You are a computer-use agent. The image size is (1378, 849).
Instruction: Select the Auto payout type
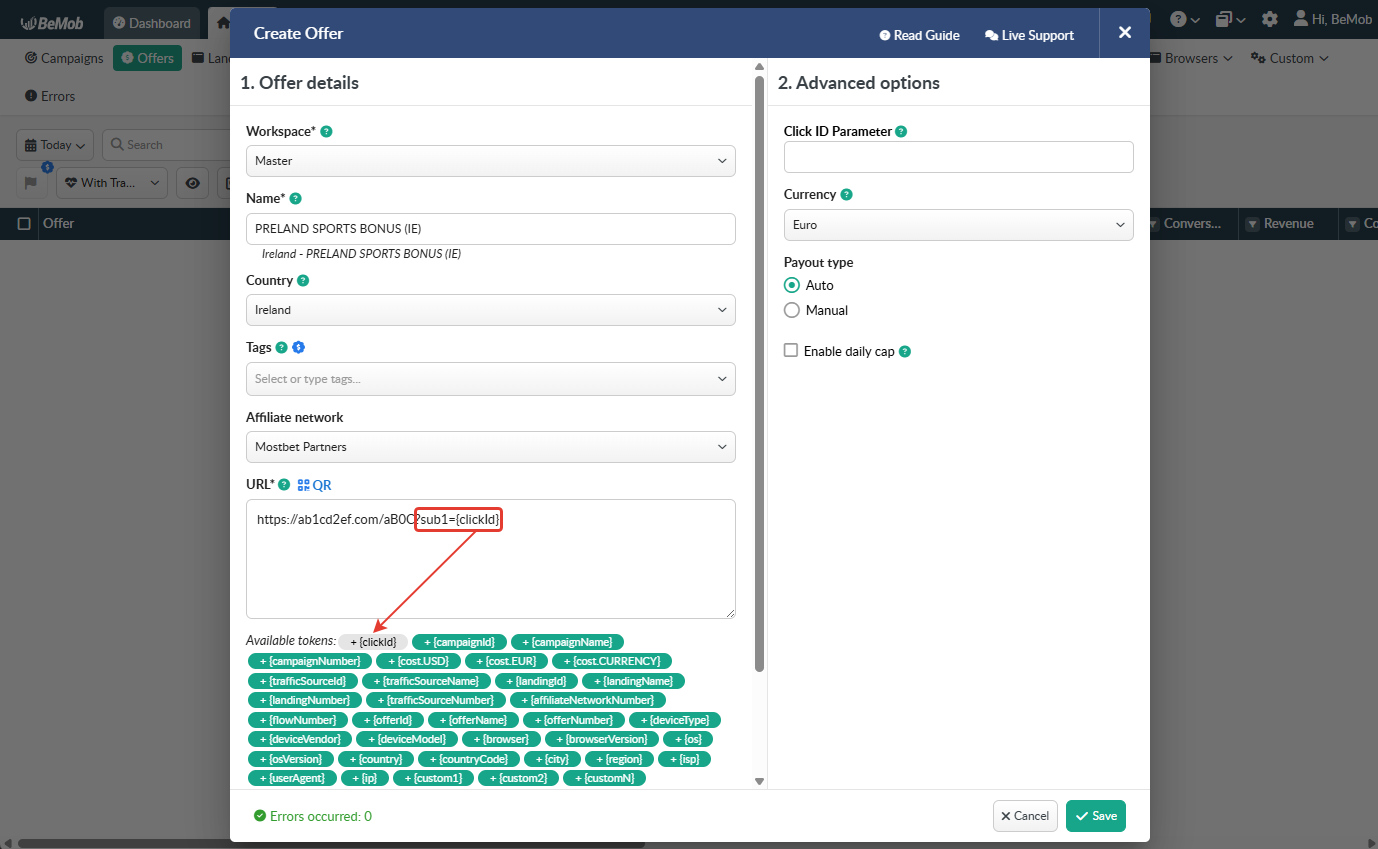[x=792, y=285]
